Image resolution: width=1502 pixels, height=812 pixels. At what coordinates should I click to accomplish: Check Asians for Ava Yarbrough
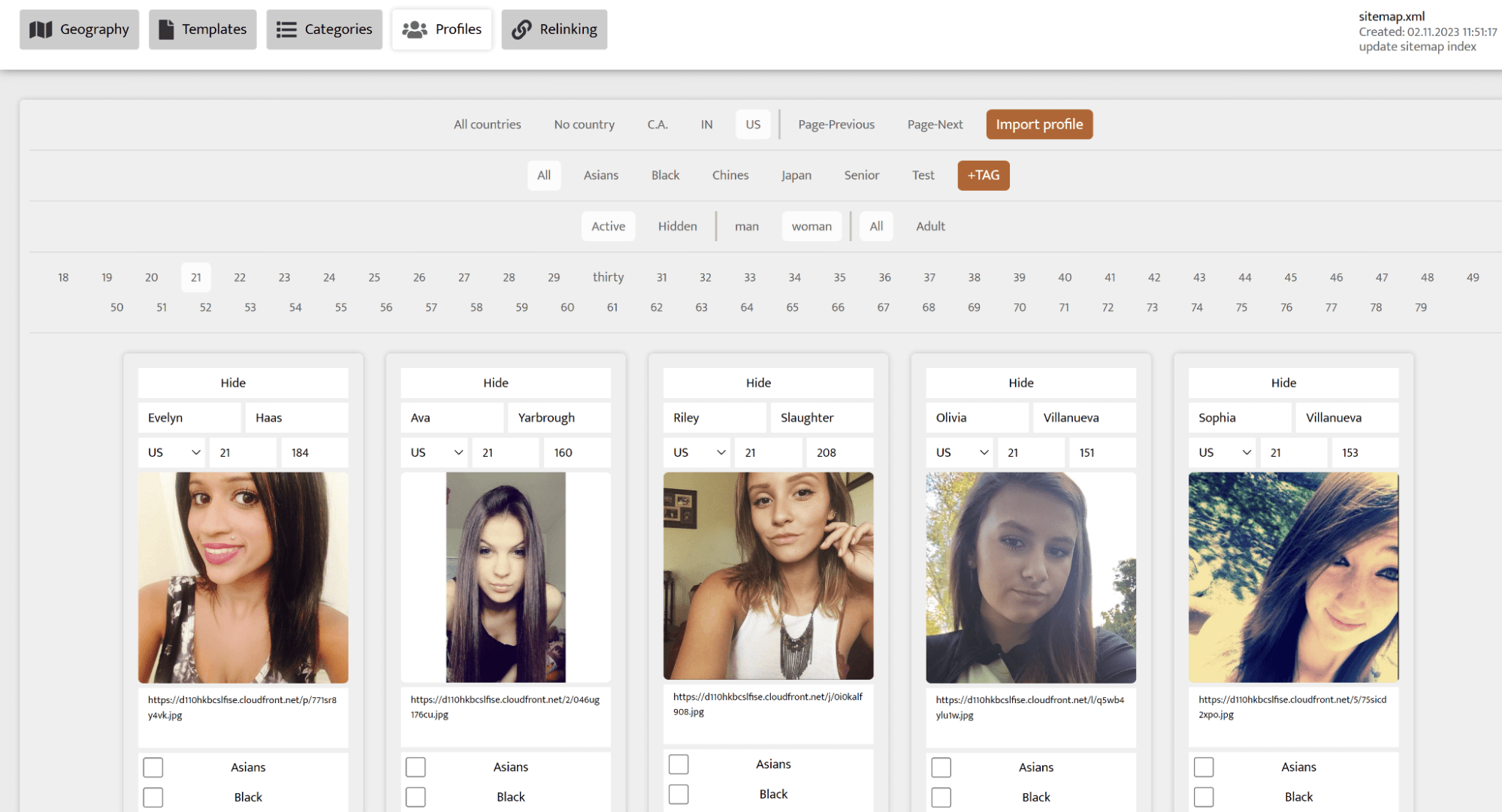click(x=416, y=768)
